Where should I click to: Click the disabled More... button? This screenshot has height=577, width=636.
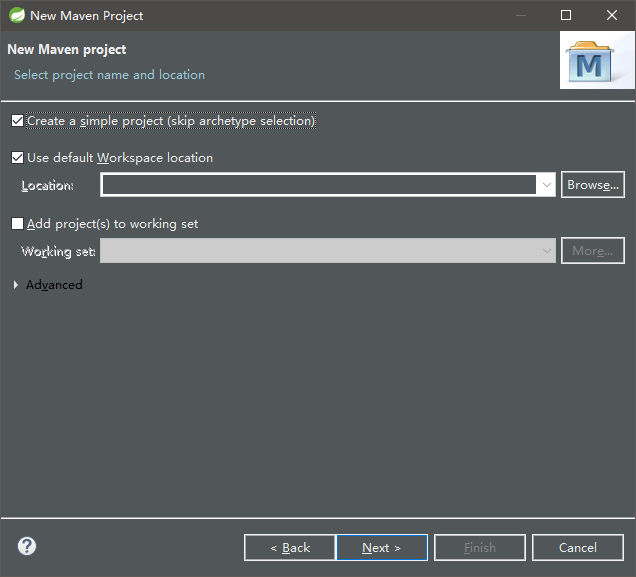pos(593,251)
